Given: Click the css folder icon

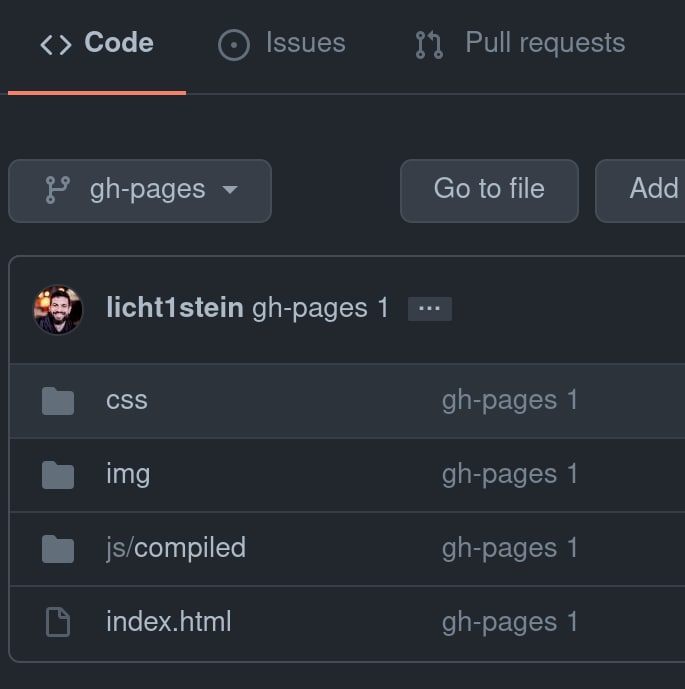Looking at the screenshot, I should pos(58,401).
